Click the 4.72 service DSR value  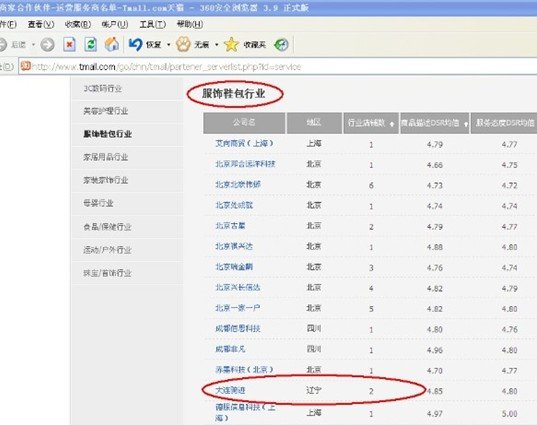tap(510, 186)
